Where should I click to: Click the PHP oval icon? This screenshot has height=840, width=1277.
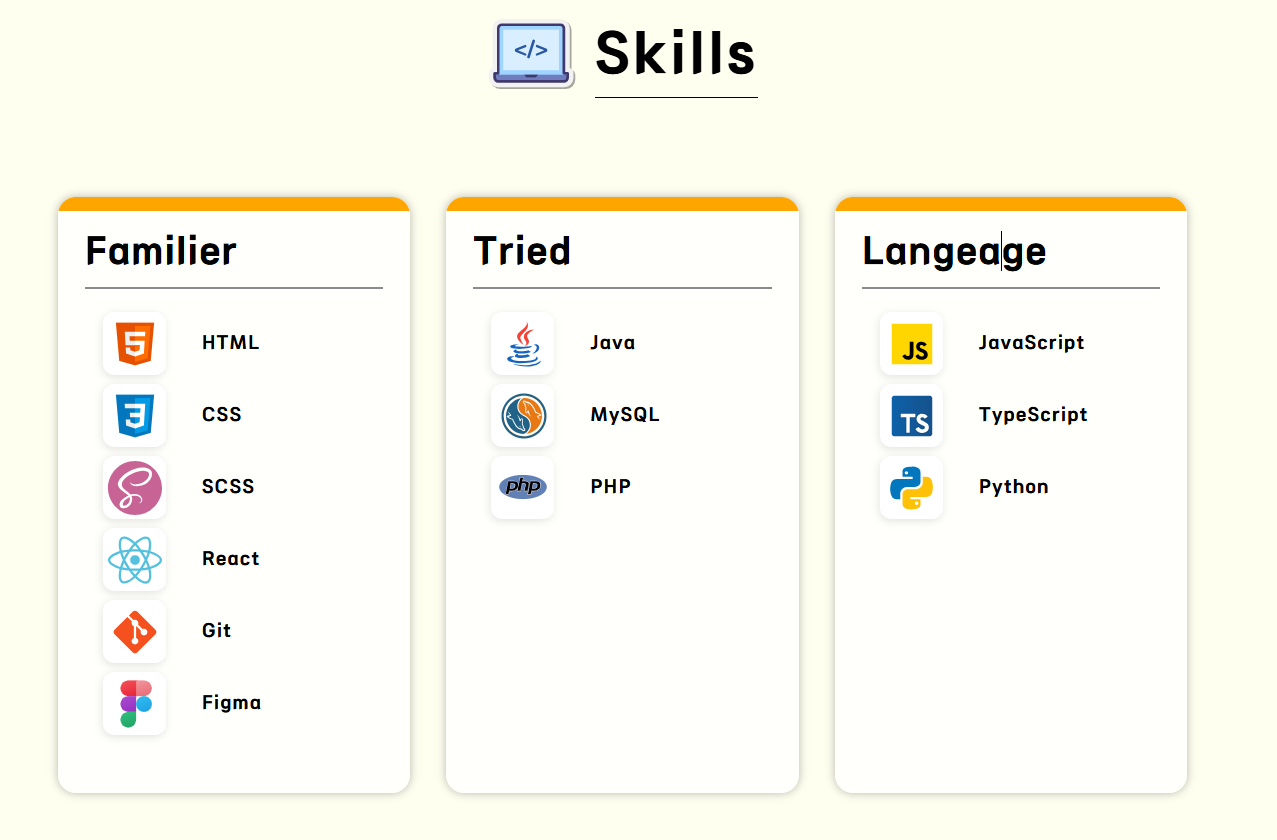(x=522, y=487)
